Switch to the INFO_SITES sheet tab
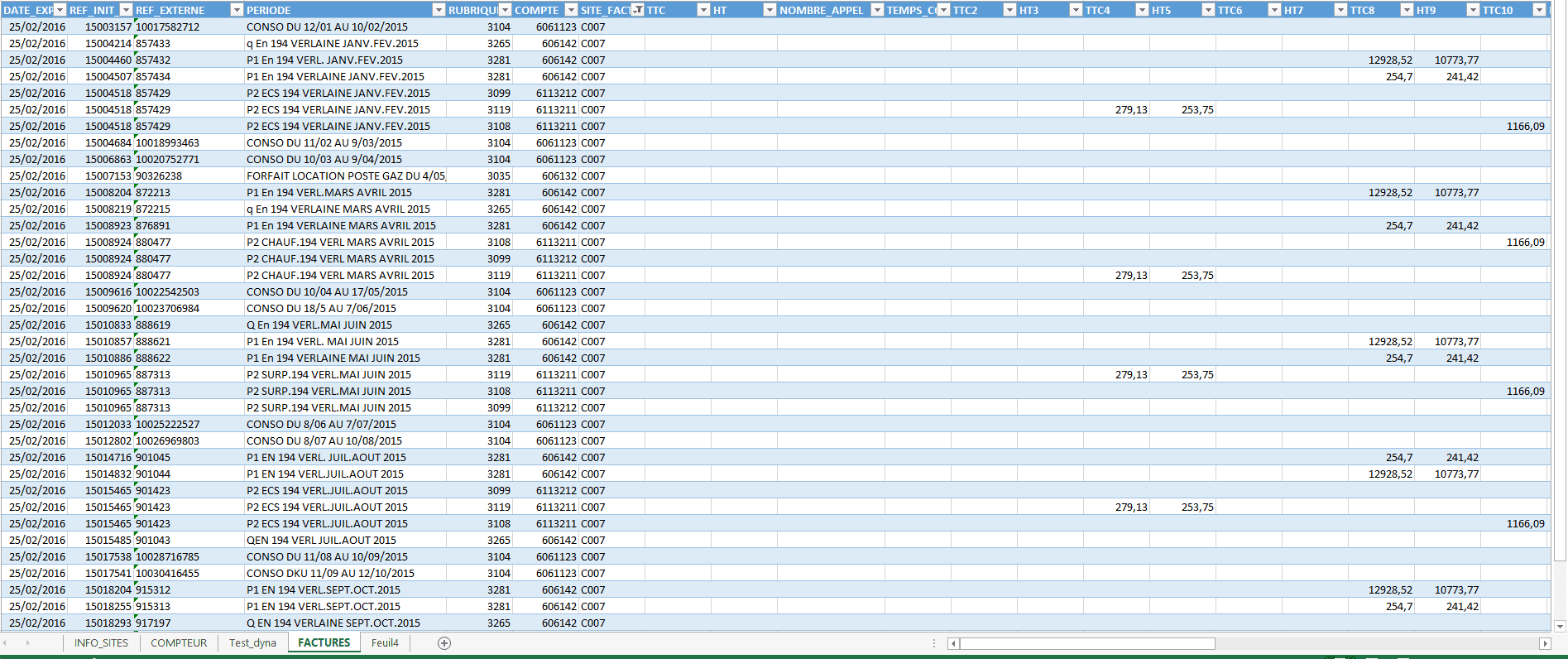This screenshot has height=659, width=1568. pyautogui.click(x=101, y=643)
